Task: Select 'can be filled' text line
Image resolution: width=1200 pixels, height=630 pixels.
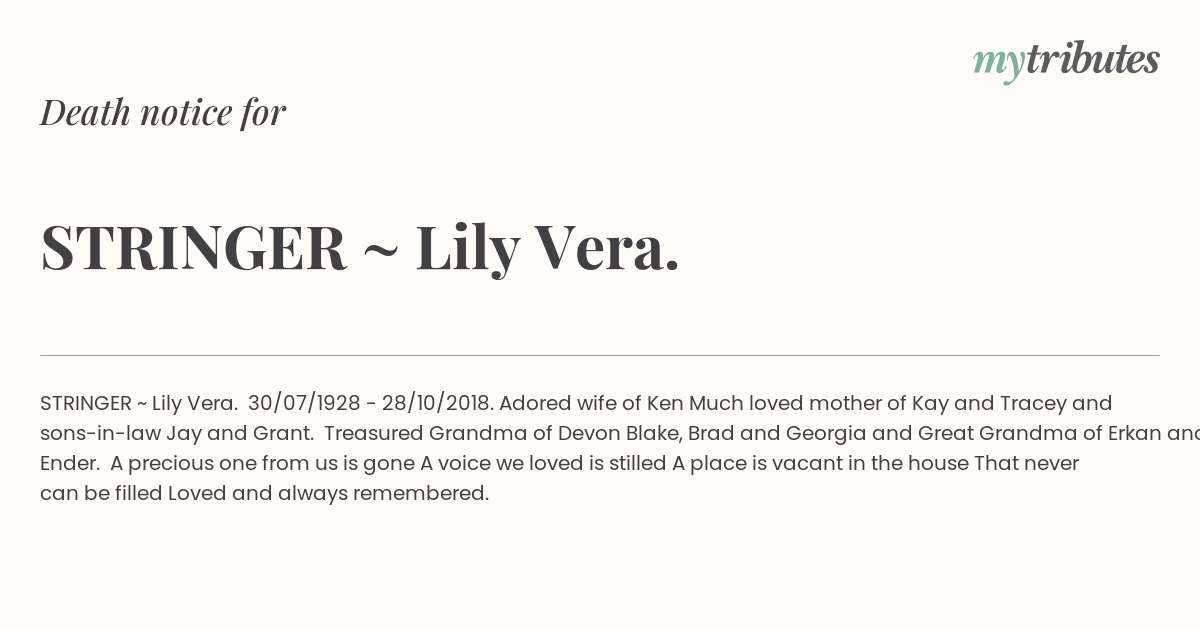Action: 101,493
